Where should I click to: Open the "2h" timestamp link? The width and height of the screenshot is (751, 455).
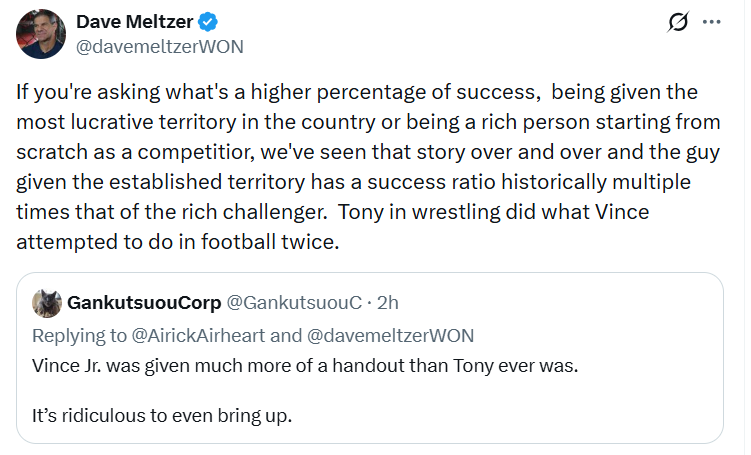[x=388, y=302]
